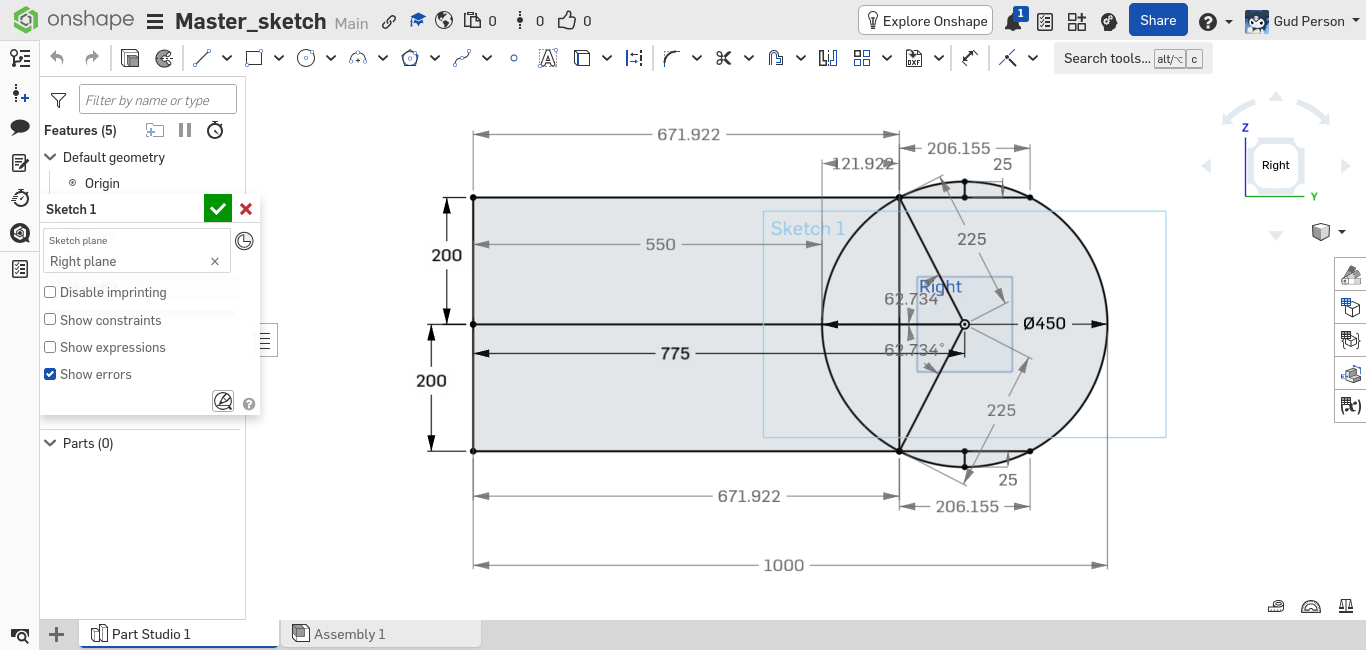Select the Dimension tool
The width and height of the screenshot is (1366, 650).
(x=968, y=58)
